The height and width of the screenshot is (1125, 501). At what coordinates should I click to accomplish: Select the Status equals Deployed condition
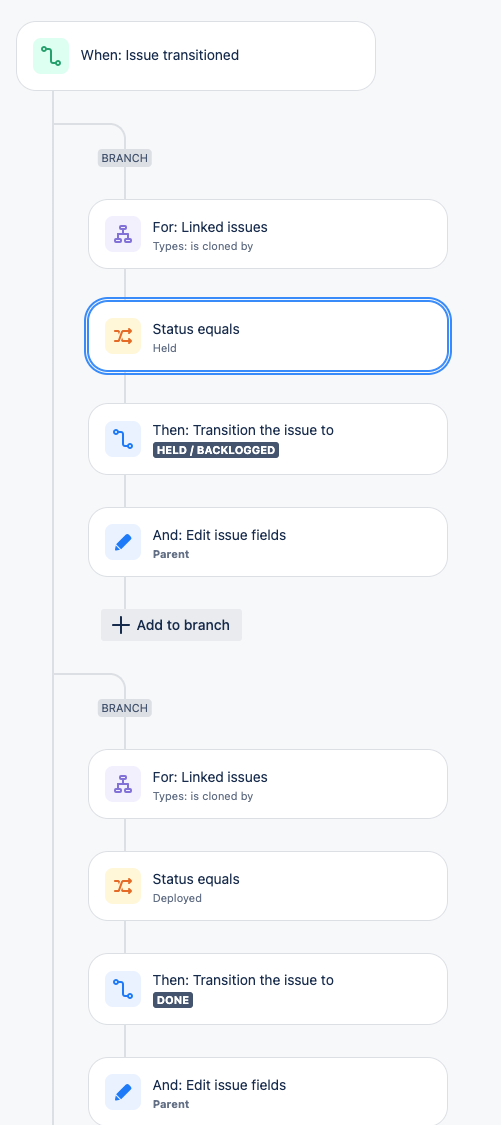[x=268, y=886]
